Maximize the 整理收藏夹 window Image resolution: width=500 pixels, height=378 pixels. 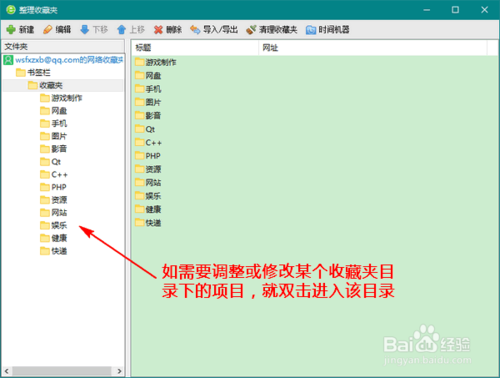(455, 10)
